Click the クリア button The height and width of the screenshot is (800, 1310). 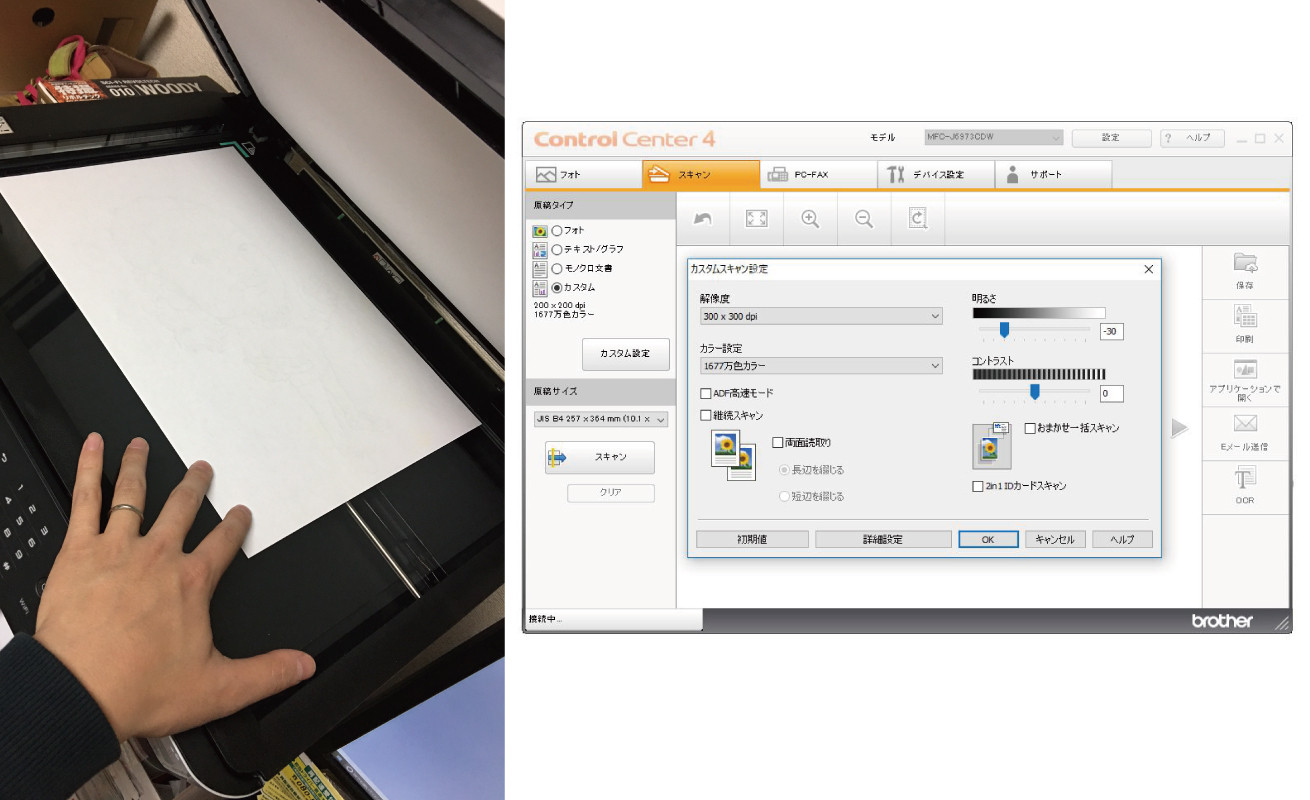[x=610, y=493]
